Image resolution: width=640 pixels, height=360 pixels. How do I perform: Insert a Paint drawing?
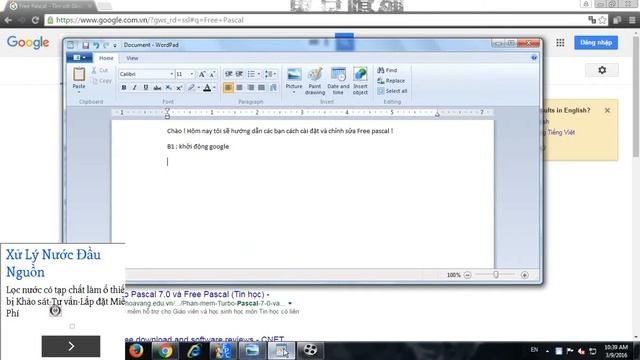(x=315, y=81)
